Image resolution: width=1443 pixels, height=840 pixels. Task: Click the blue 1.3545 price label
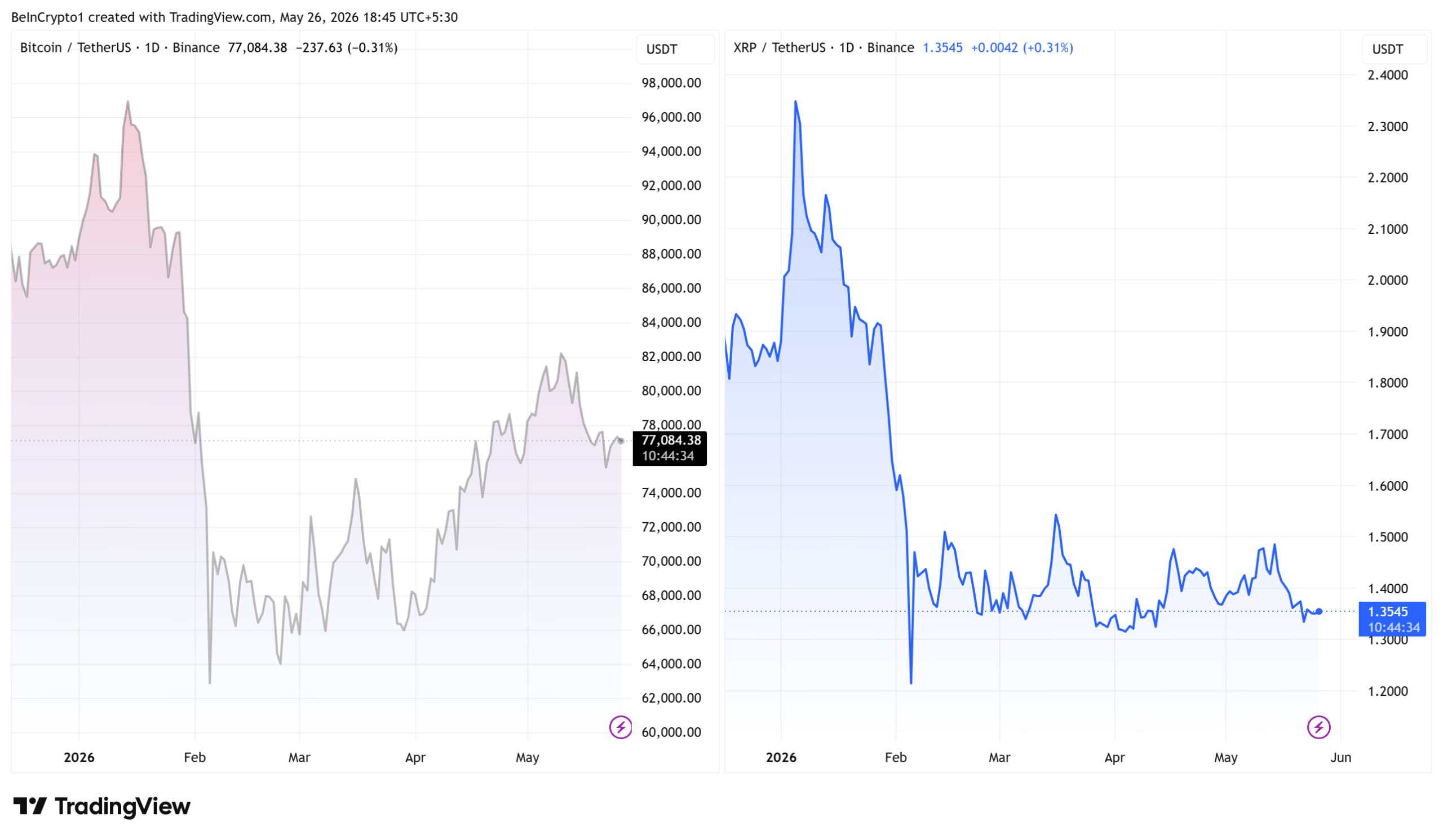pyautogui.click(x=1392, y=619)
